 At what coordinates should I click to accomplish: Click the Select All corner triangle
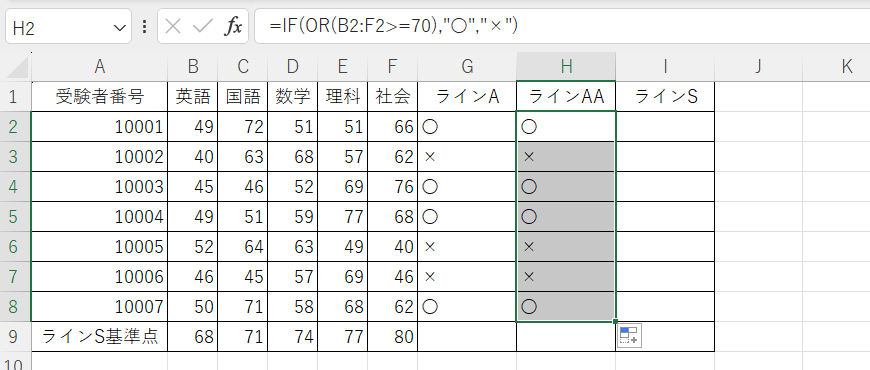point(17,67)
